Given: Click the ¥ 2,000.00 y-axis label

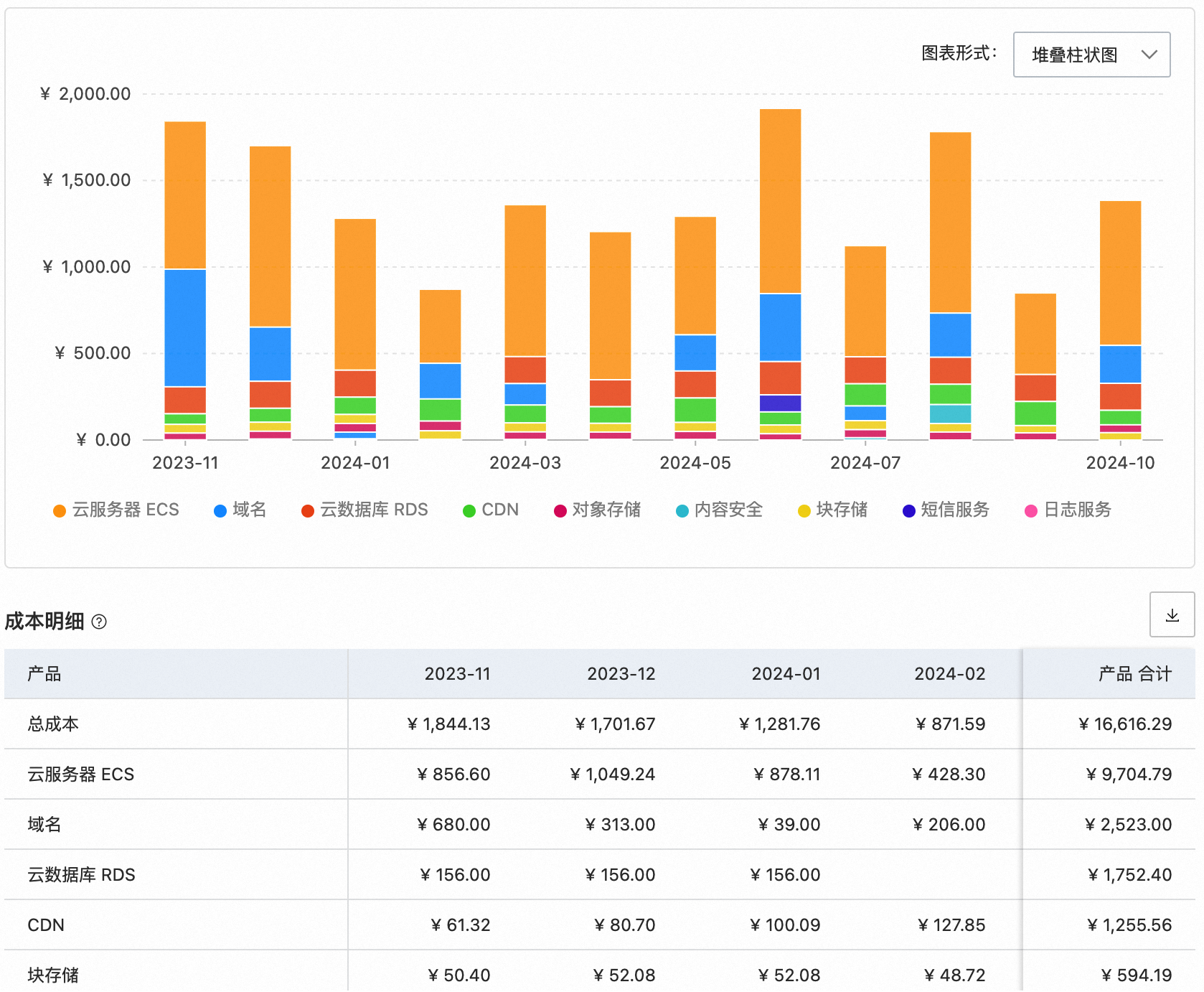Looking at the screenshot, I should [x=85, y=94].
